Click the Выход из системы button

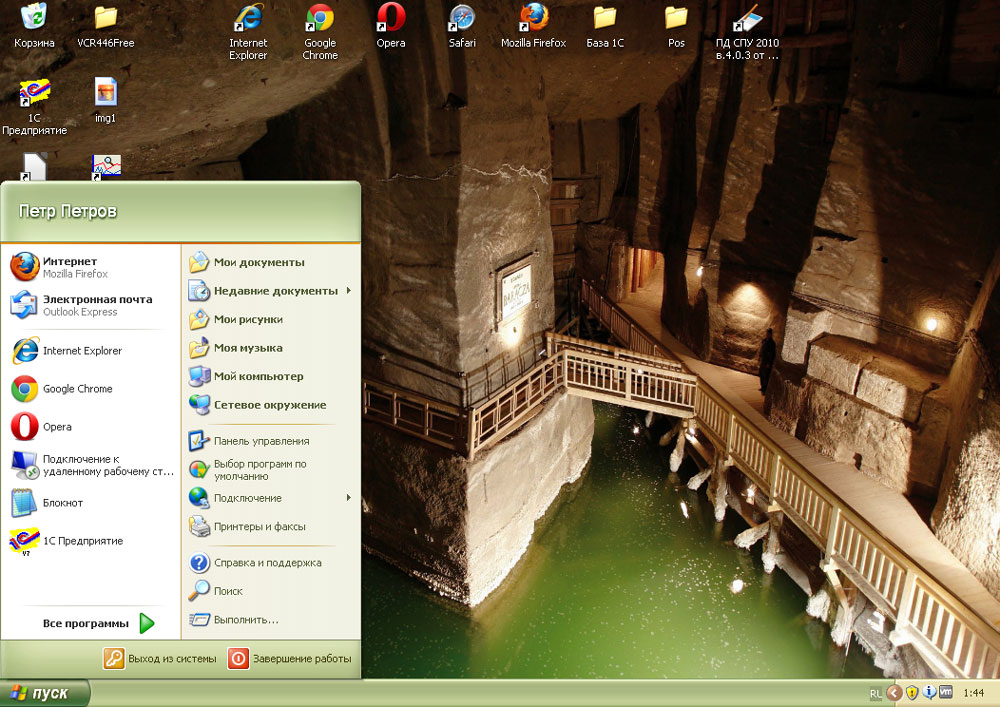[161, 659]
